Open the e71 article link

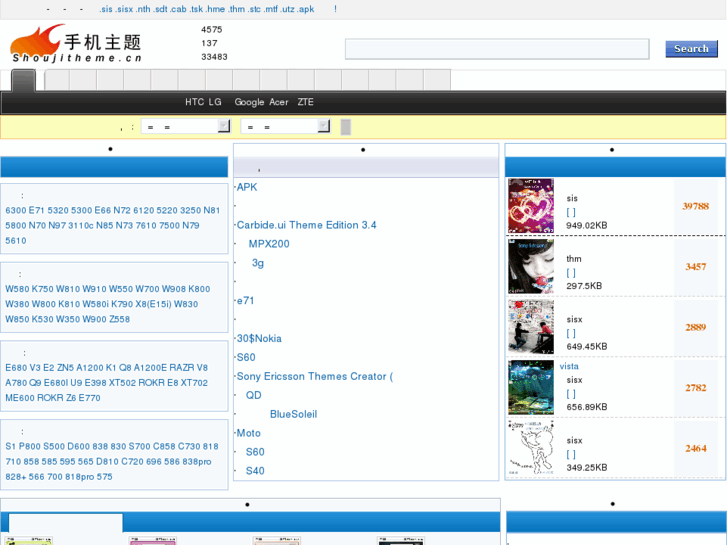[x=245, y=301]
